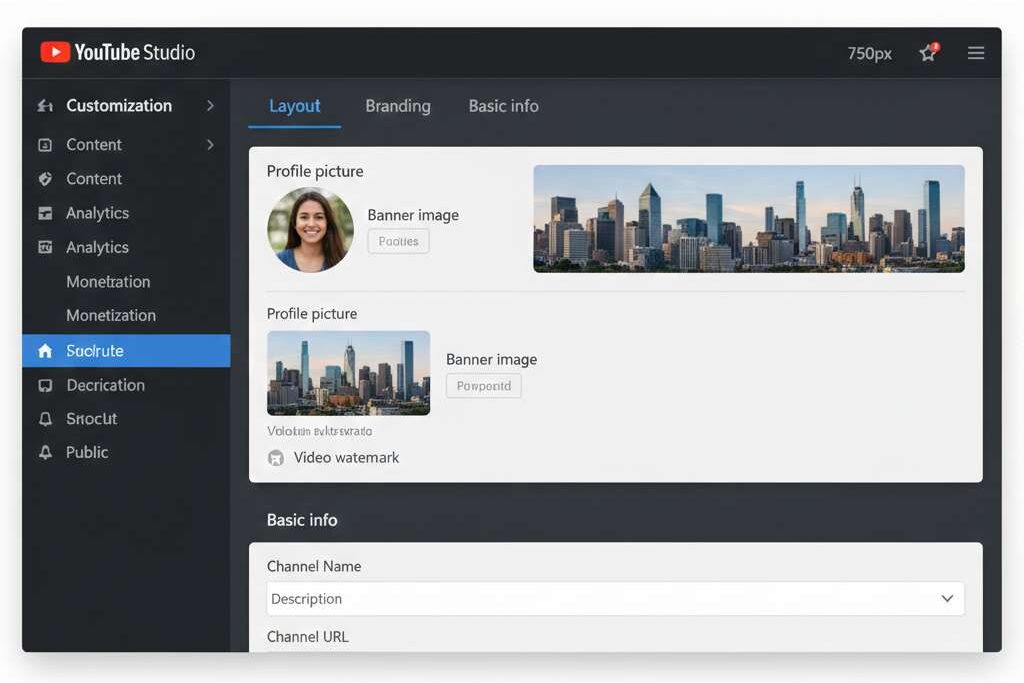Select the highlighted Suolrute sidebar item
The width and height of the screenshot is (1024, 683).
[x=126, y=351]
